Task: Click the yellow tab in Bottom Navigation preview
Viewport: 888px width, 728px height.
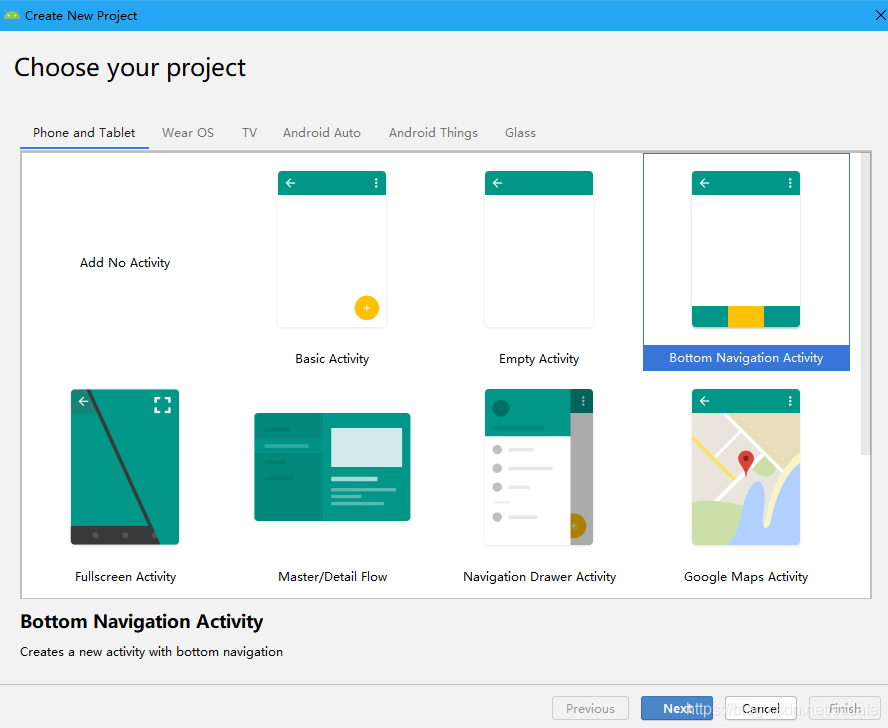Action: coord(746,316)
